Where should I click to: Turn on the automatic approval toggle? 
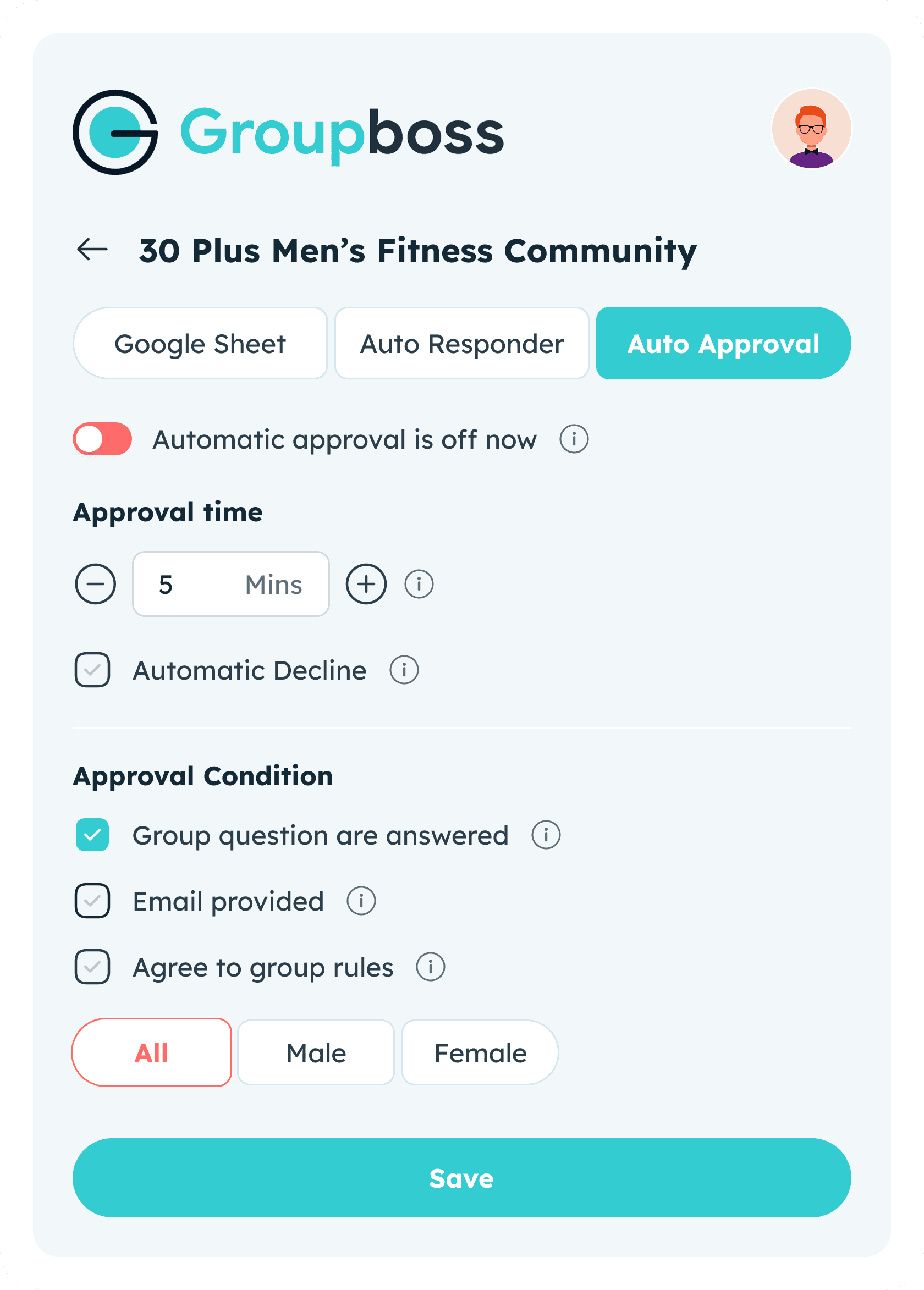tap(102, 439)
